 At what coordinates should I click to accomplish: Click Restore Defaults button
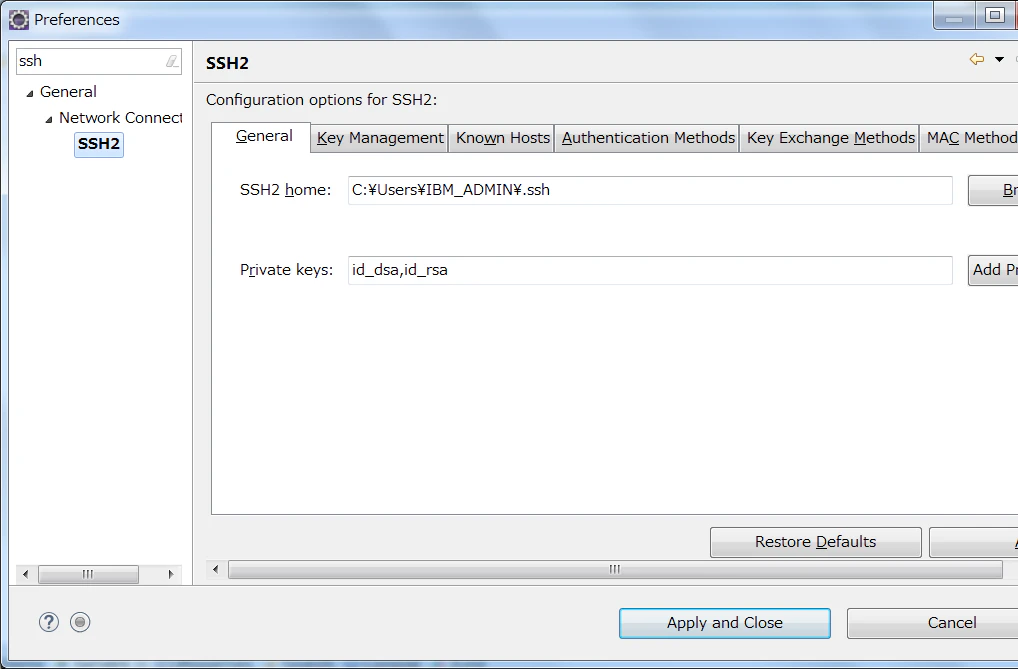(x=815, y=542)
